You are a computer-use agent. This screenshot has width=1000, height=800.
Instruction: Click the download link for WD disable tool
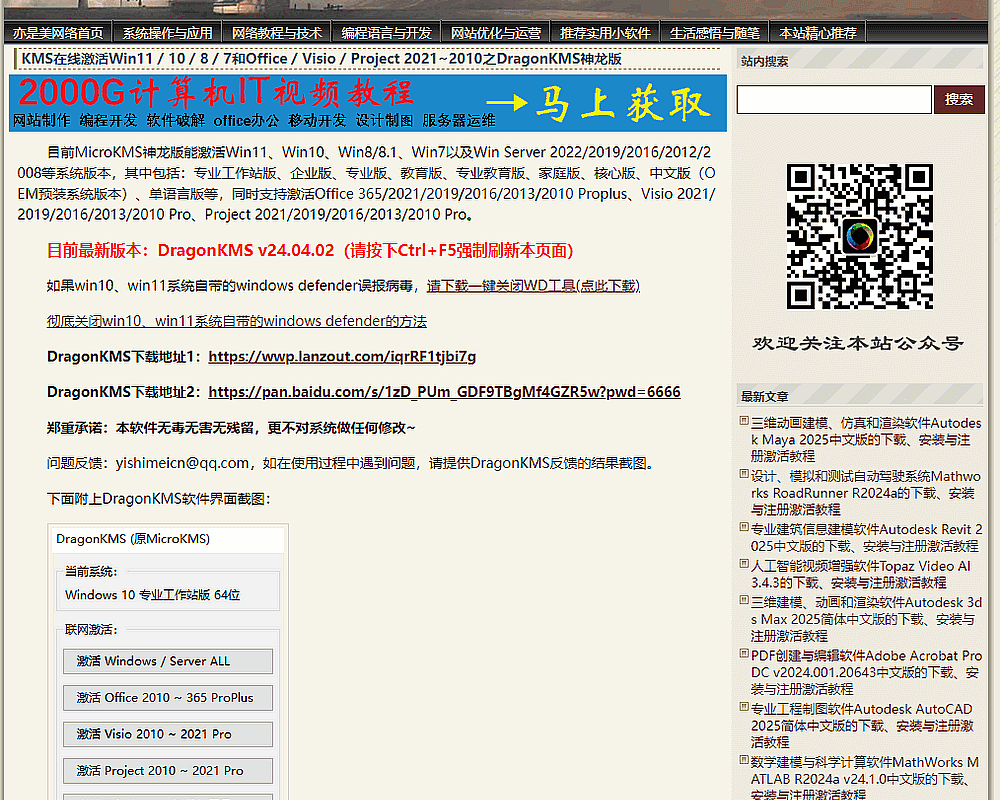point(533,286)
